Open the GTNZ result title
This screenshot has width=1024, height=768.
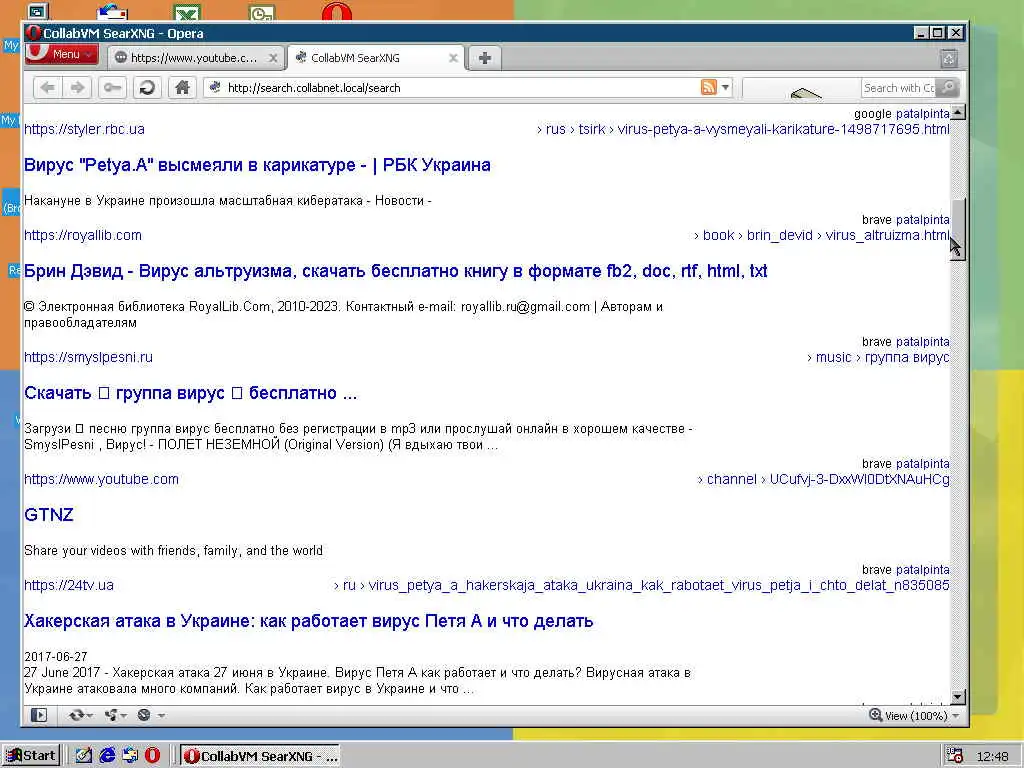pos(49,515)
